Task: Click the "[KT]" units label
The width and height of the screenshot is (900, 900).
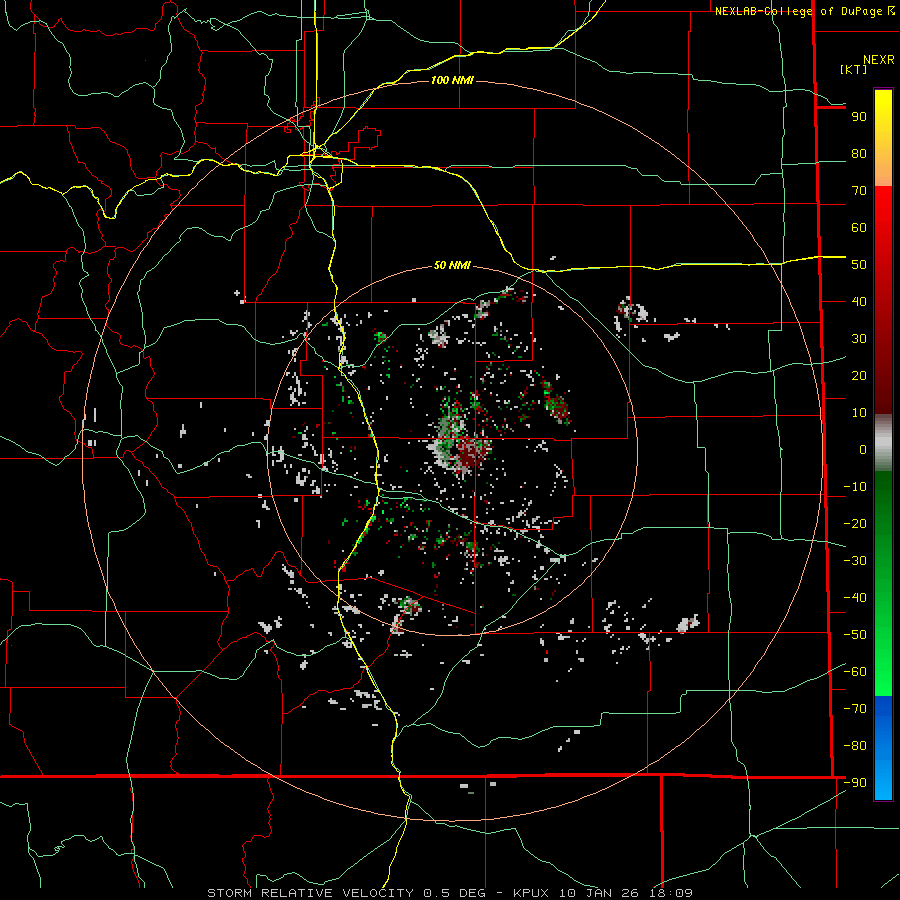Action: coord(854,69)
